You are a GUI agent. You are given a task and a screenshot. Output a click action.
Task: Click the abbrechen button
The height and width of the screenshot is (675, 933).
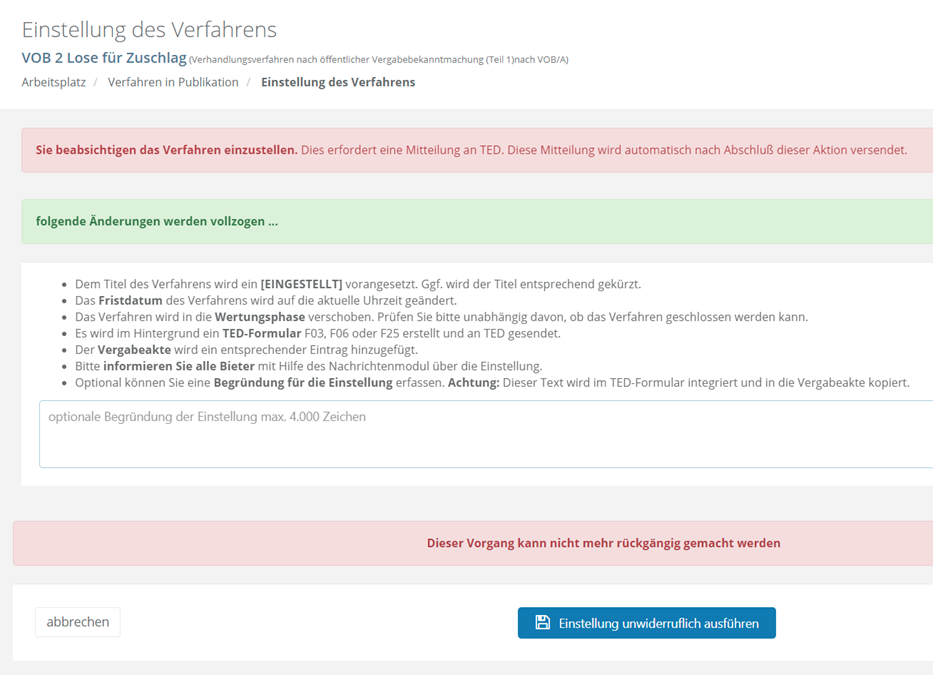tap(78, 622)
